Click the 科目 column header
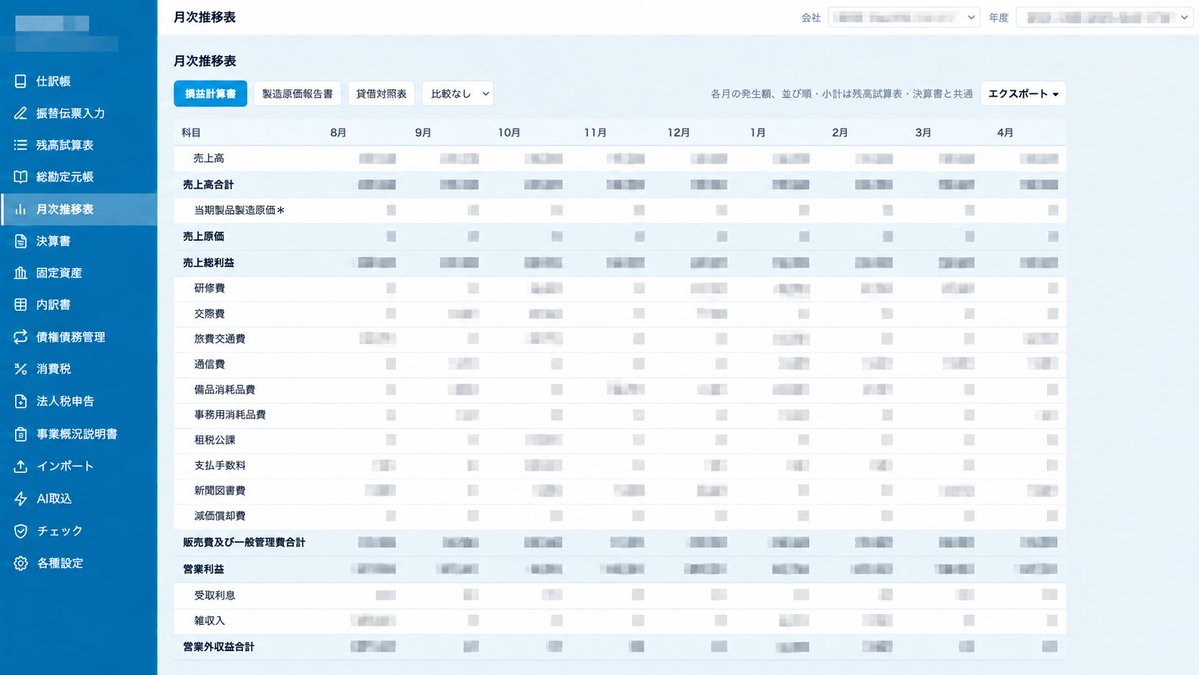Image resolution: width=1199 pixels, height=675 pixels. pyautogui.click(x=191, y=133)
